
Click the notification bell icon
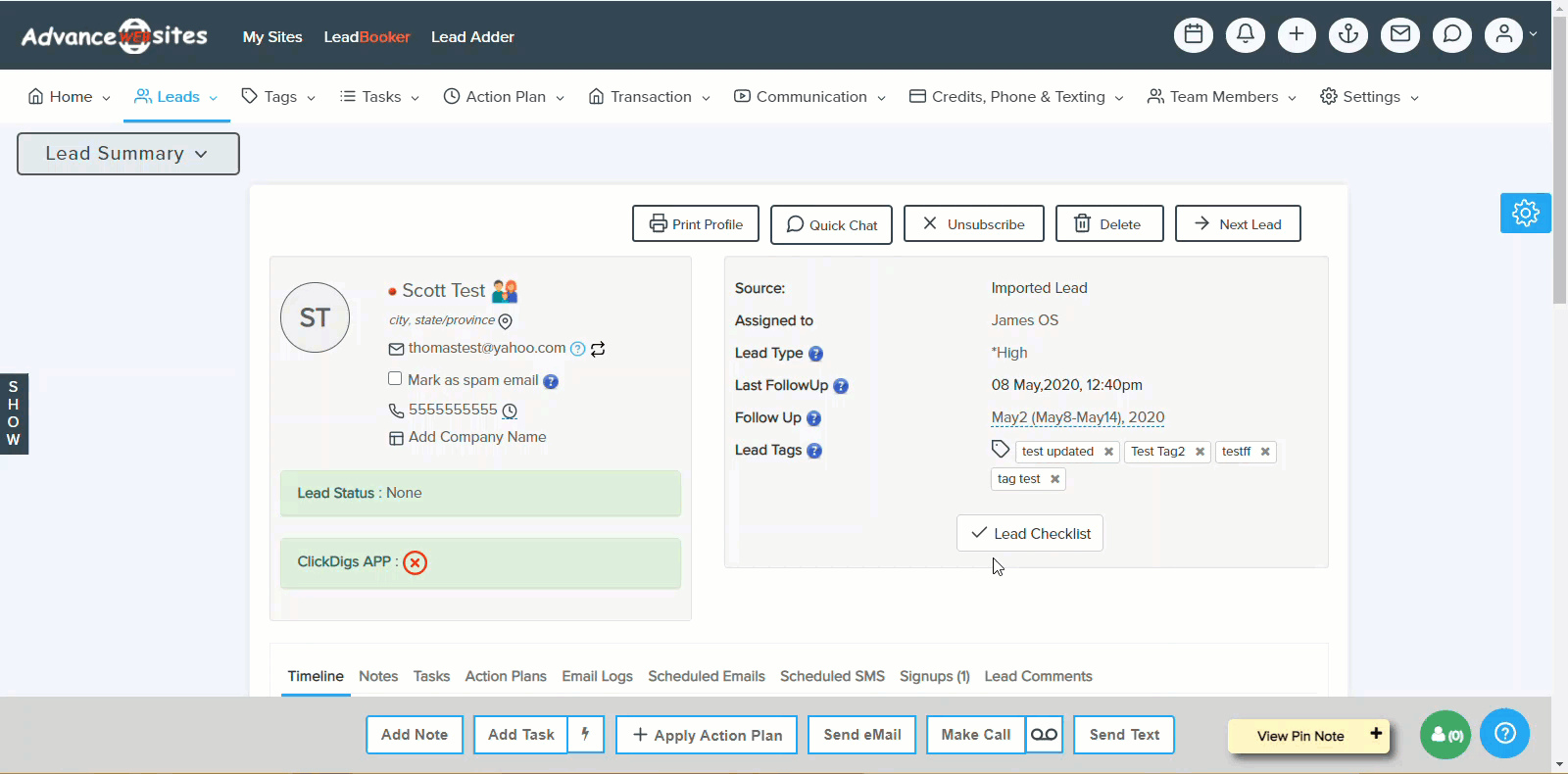(x=1245, y=34)
